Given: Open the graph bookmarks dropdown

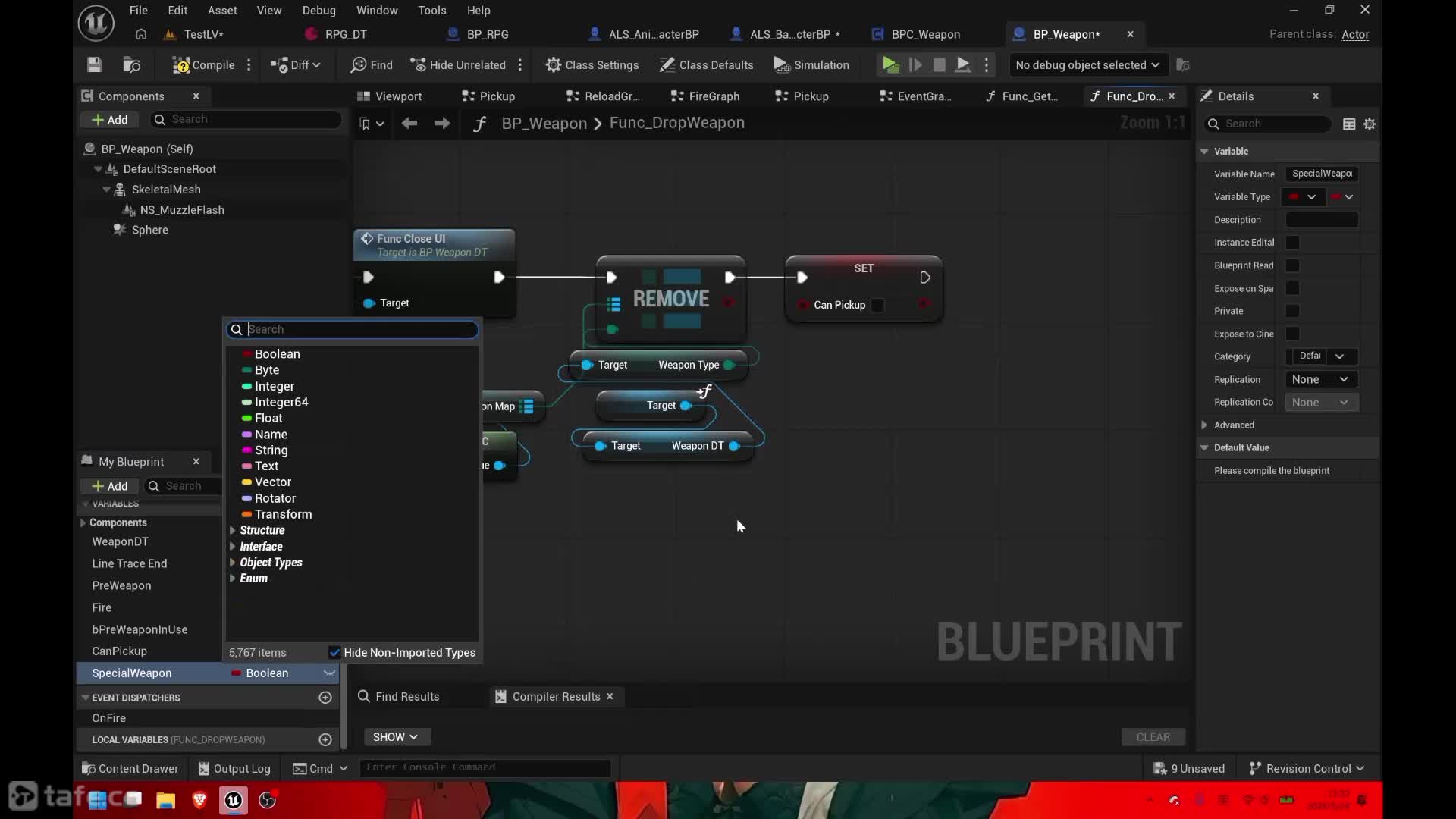Looking at the screenshot, I should pyautogui.click(x=372, y=124).
